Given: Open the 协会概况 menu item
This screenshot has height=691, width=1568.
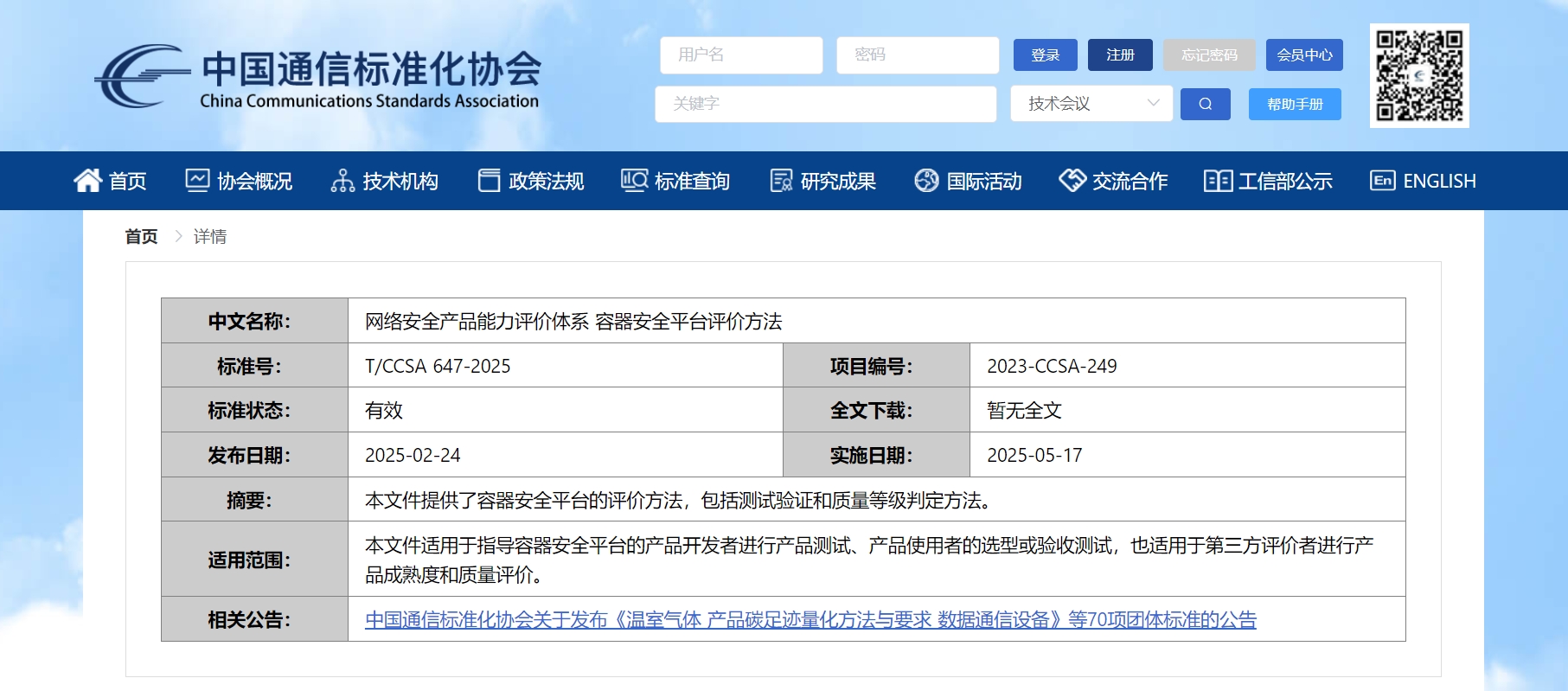Looking at the screenshot, I should [239, 181].
